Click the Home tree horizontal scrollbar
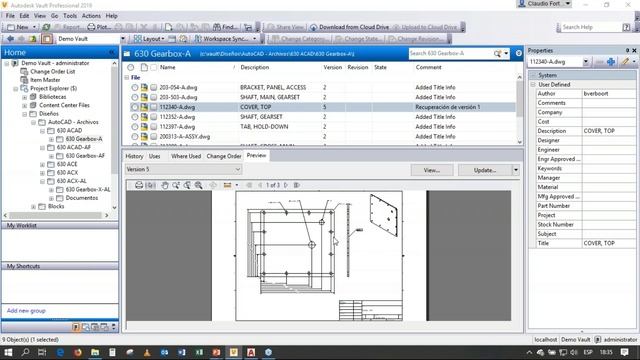Viewport: 640px width, 360px height. (x=56, y=215)
